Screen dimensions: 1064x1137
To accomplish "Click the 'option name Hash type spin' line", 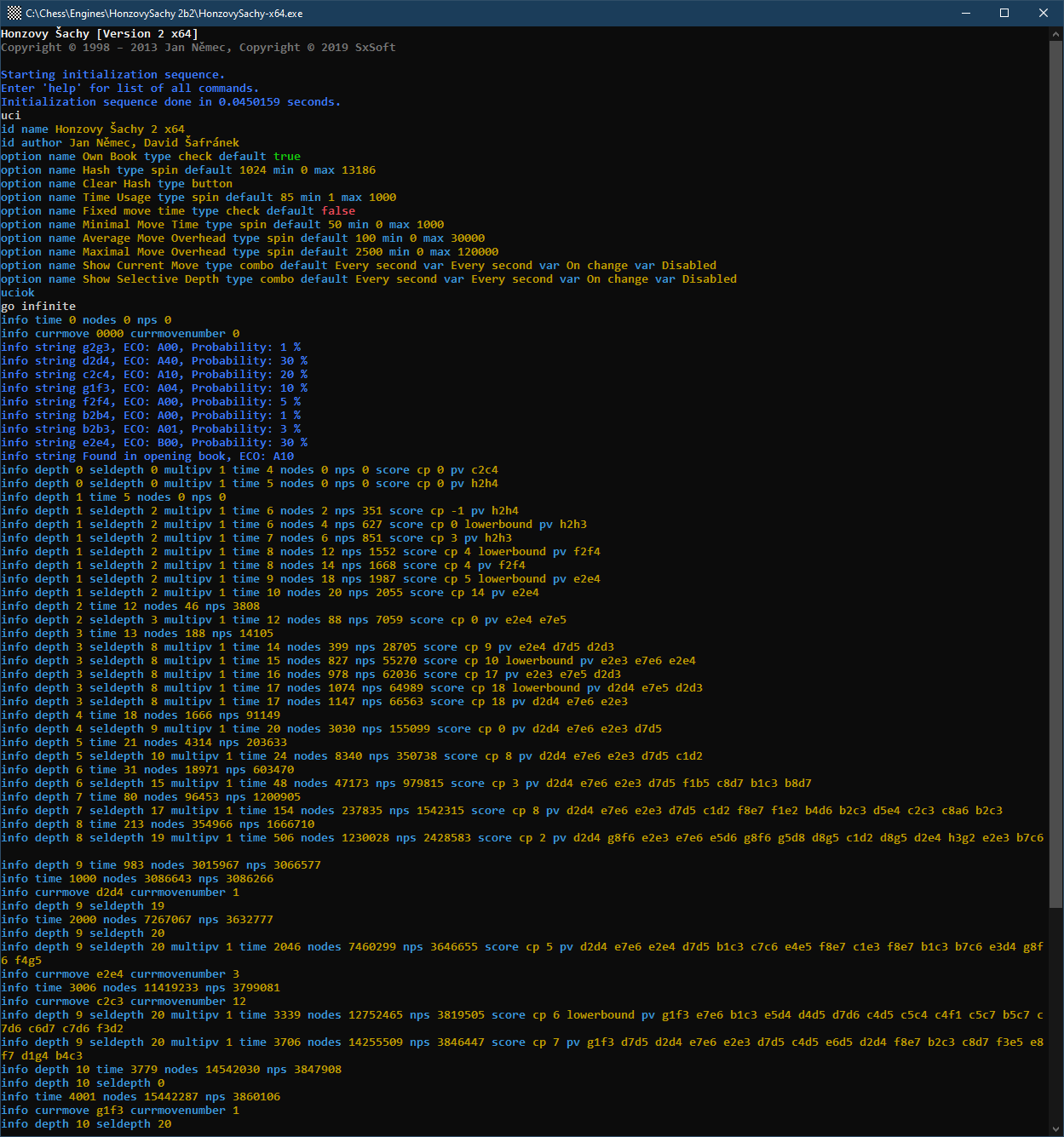I will coord(188,170).
